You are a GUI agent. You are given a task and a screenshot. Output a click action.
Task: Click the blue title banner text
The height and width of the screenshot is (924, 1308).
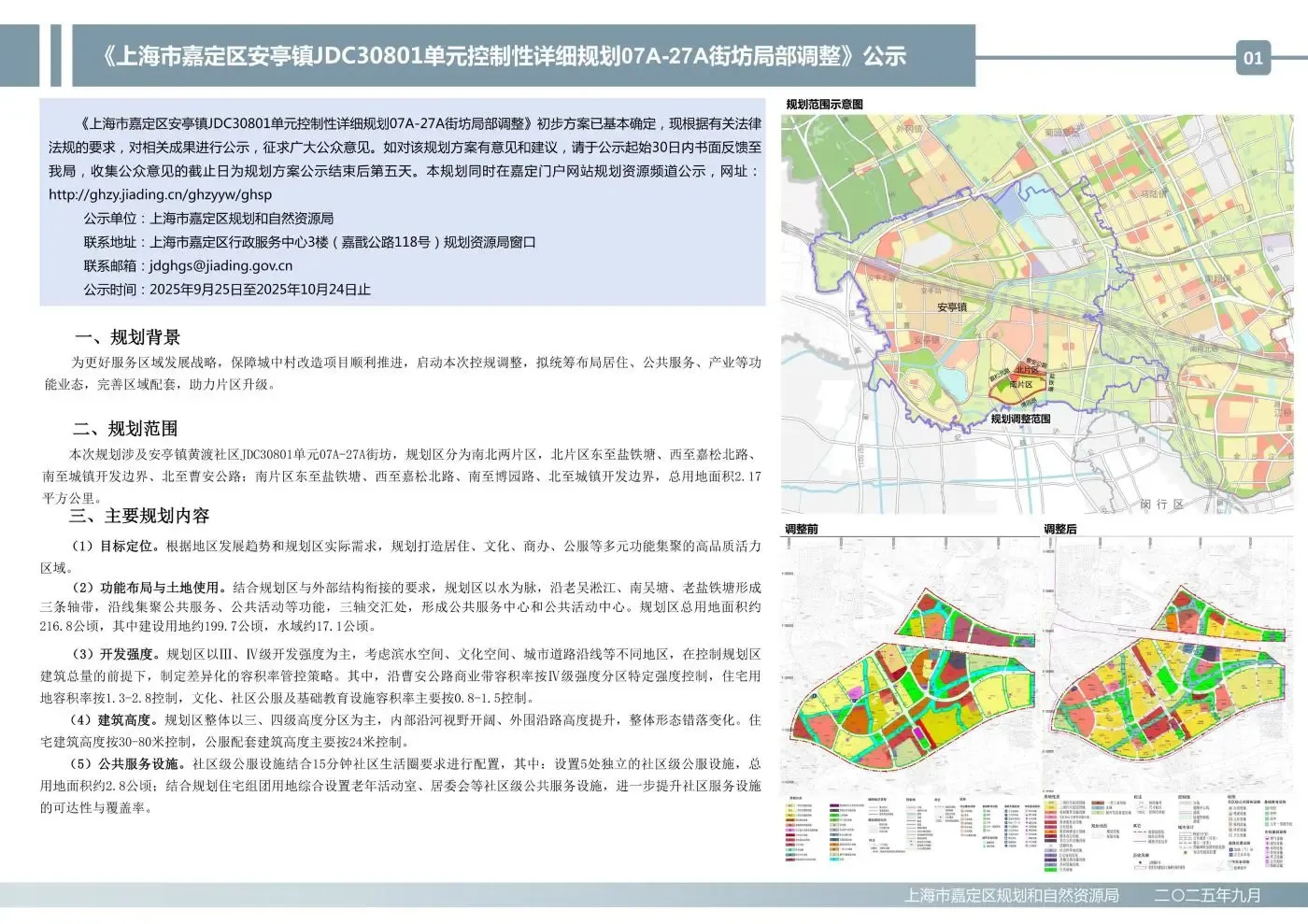[505, 56]
